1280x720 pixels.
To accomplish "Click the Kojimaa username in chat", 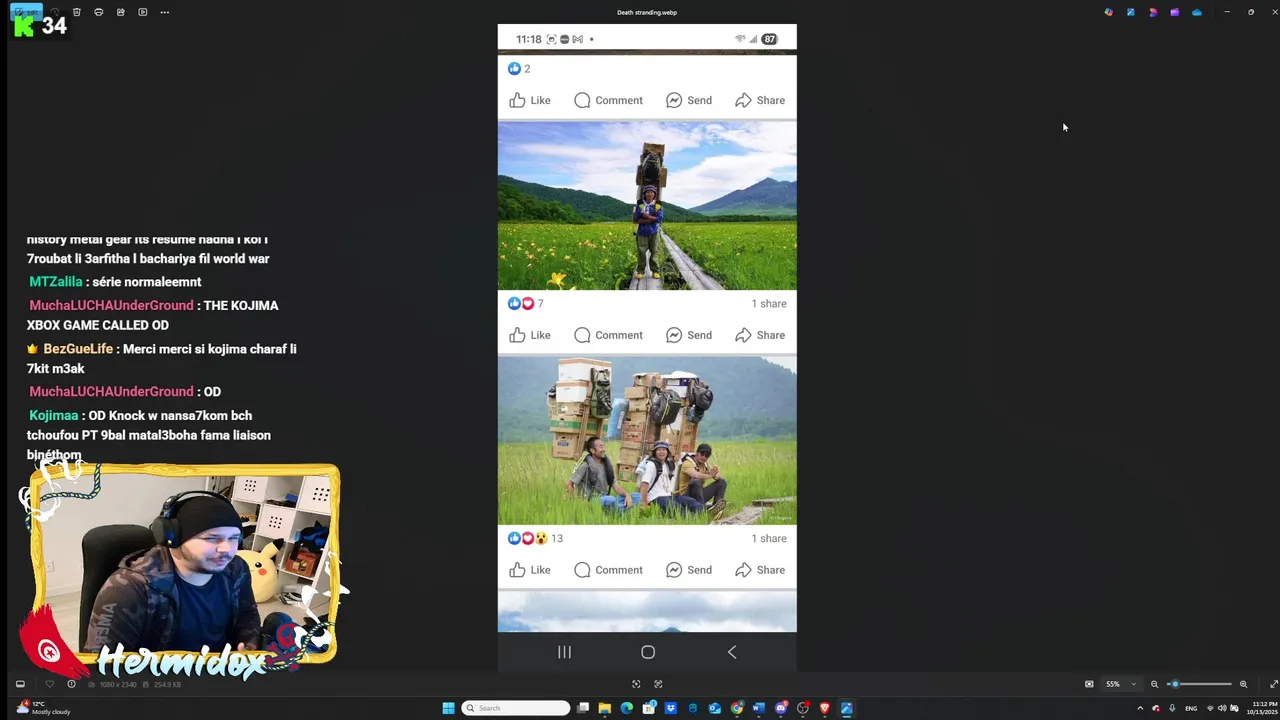I will pos(54,415).
